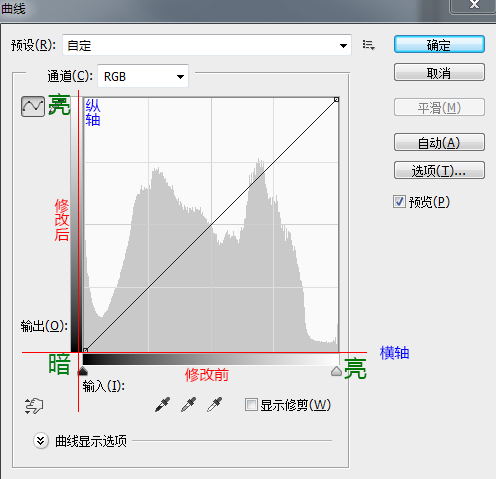Enable the 显示修剪(W) checkbox
This screenshot has height=479, width=496.
tap(251, 405)
